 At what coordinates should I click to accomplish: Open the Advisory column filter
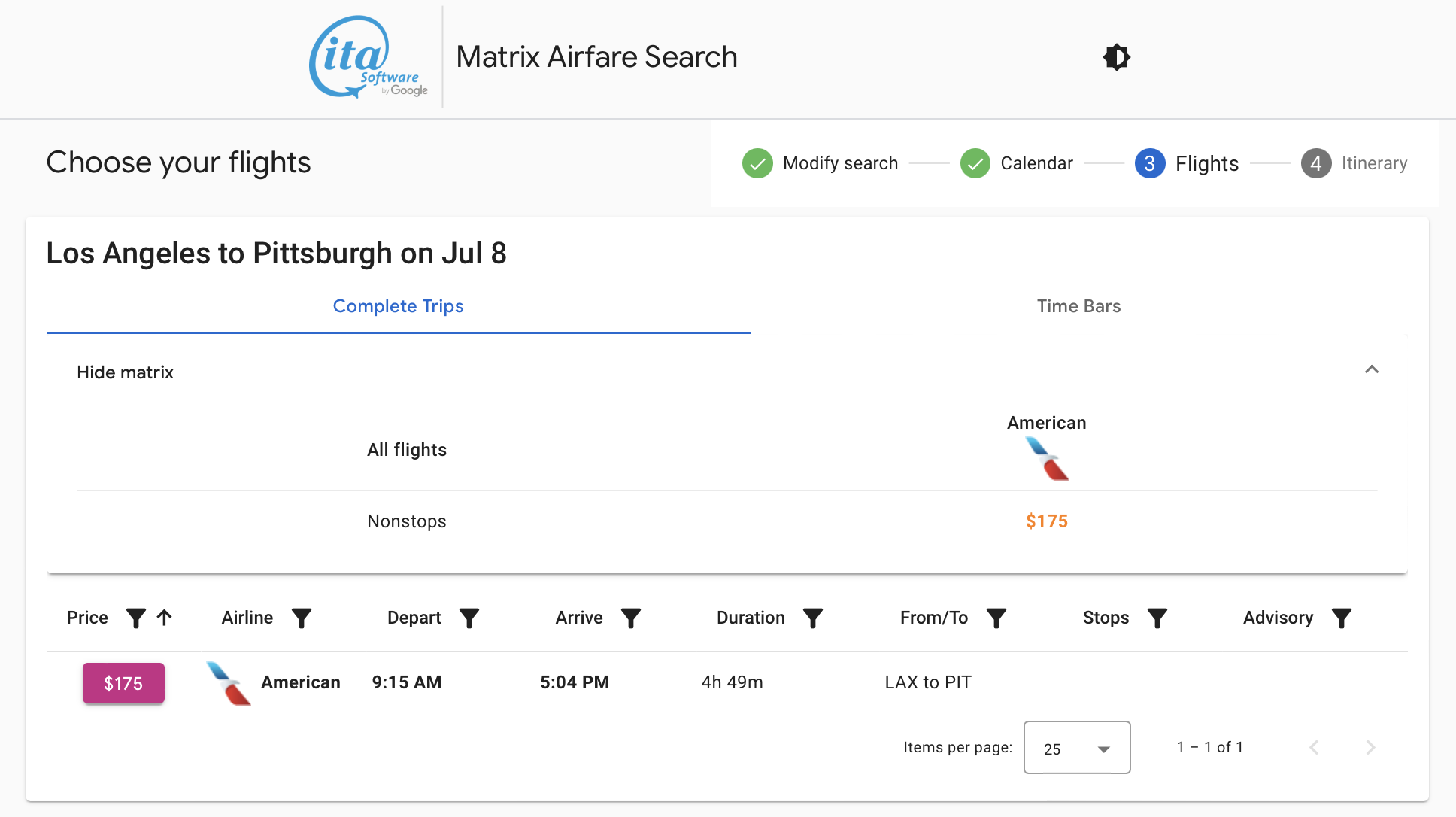(1342, 618)
